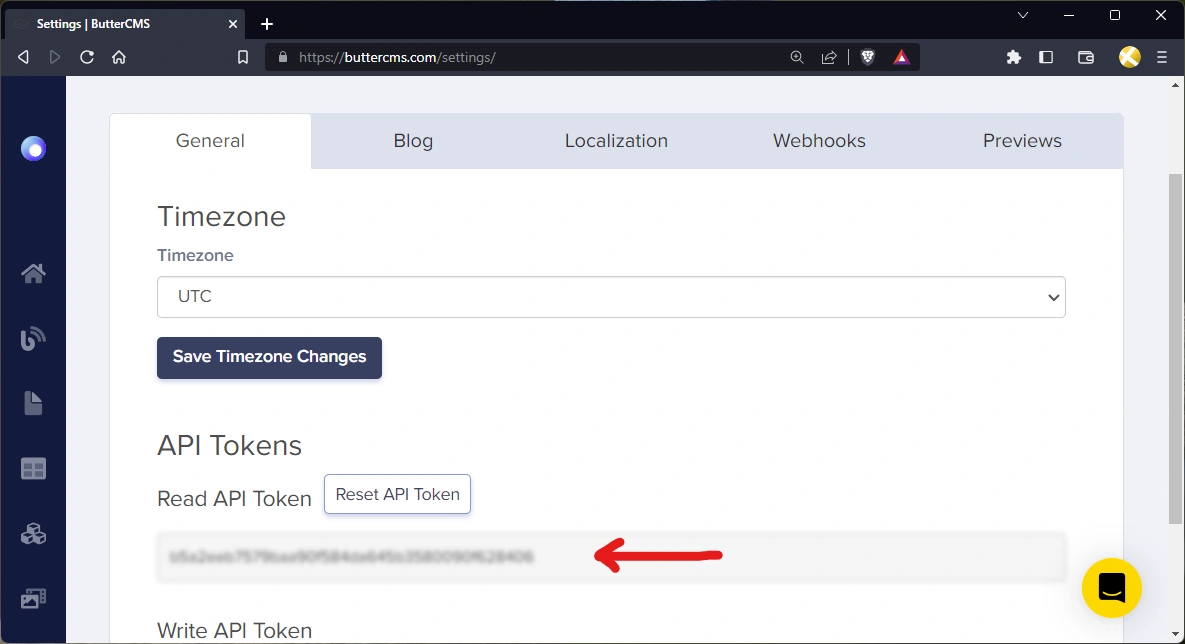1185x644 pixels.
Task: Click the share icon in address bar
Action: pos(829,57)
